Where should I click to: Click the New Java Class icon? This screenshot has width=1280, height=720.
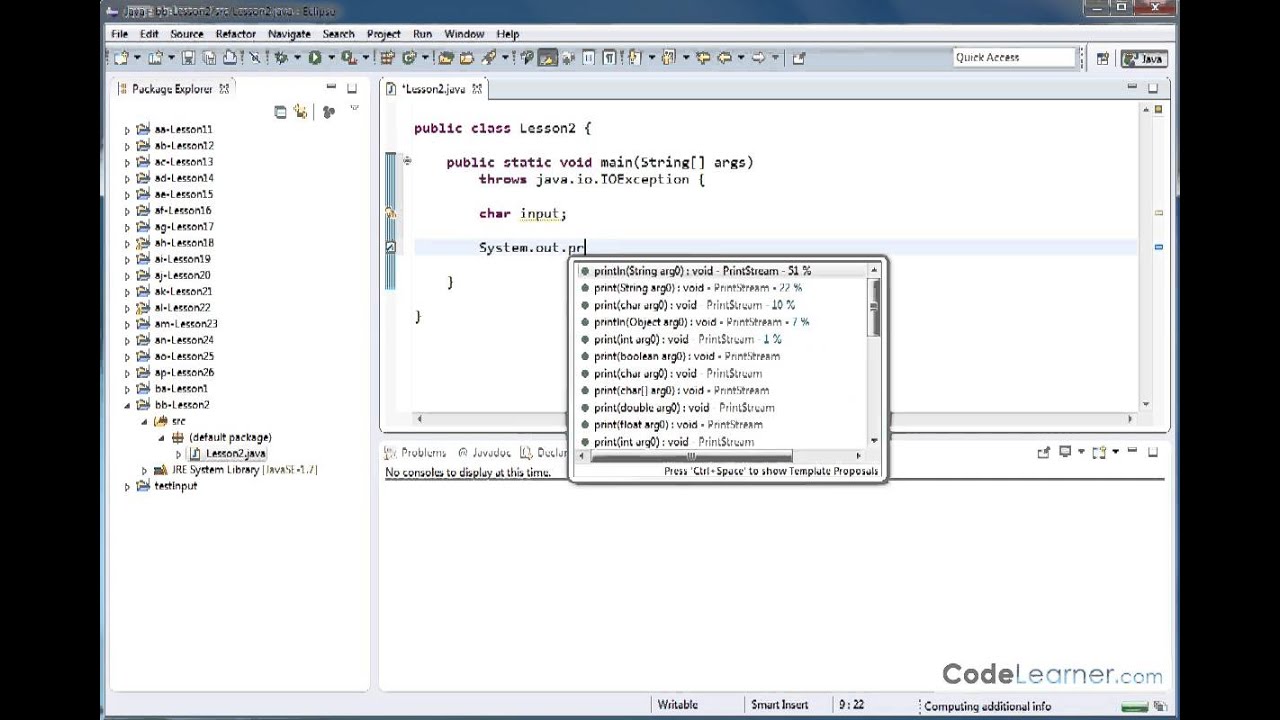(x=408, y=58)
